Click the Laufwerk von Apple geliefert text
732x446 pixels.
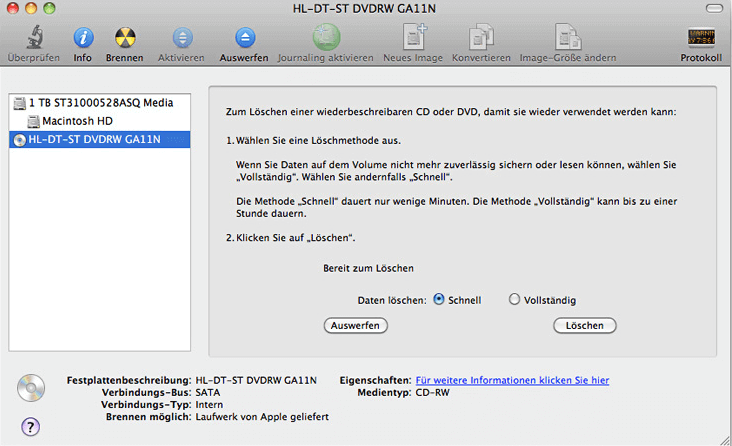coord(262,417)
